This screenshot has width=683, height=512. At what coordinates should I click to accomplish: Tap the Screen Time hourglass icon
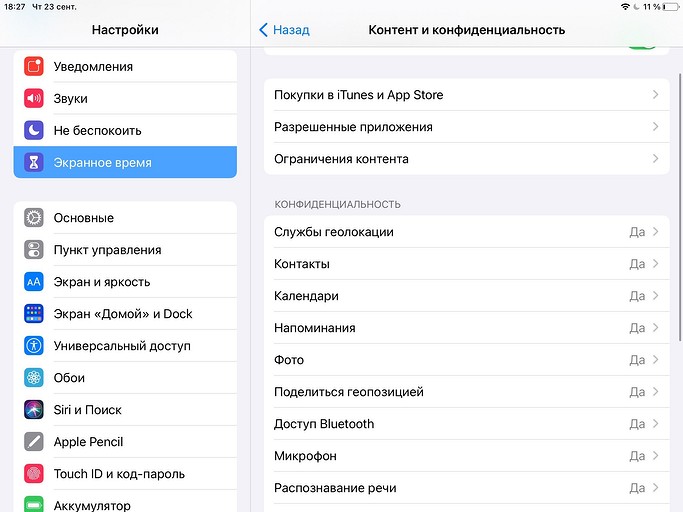point(34,163)
